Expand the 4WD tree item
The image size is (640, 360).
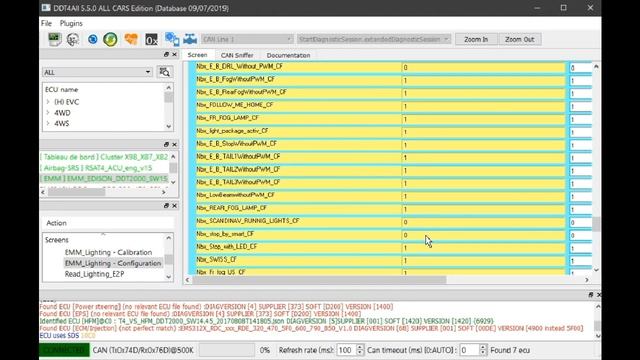click(48, 113)
